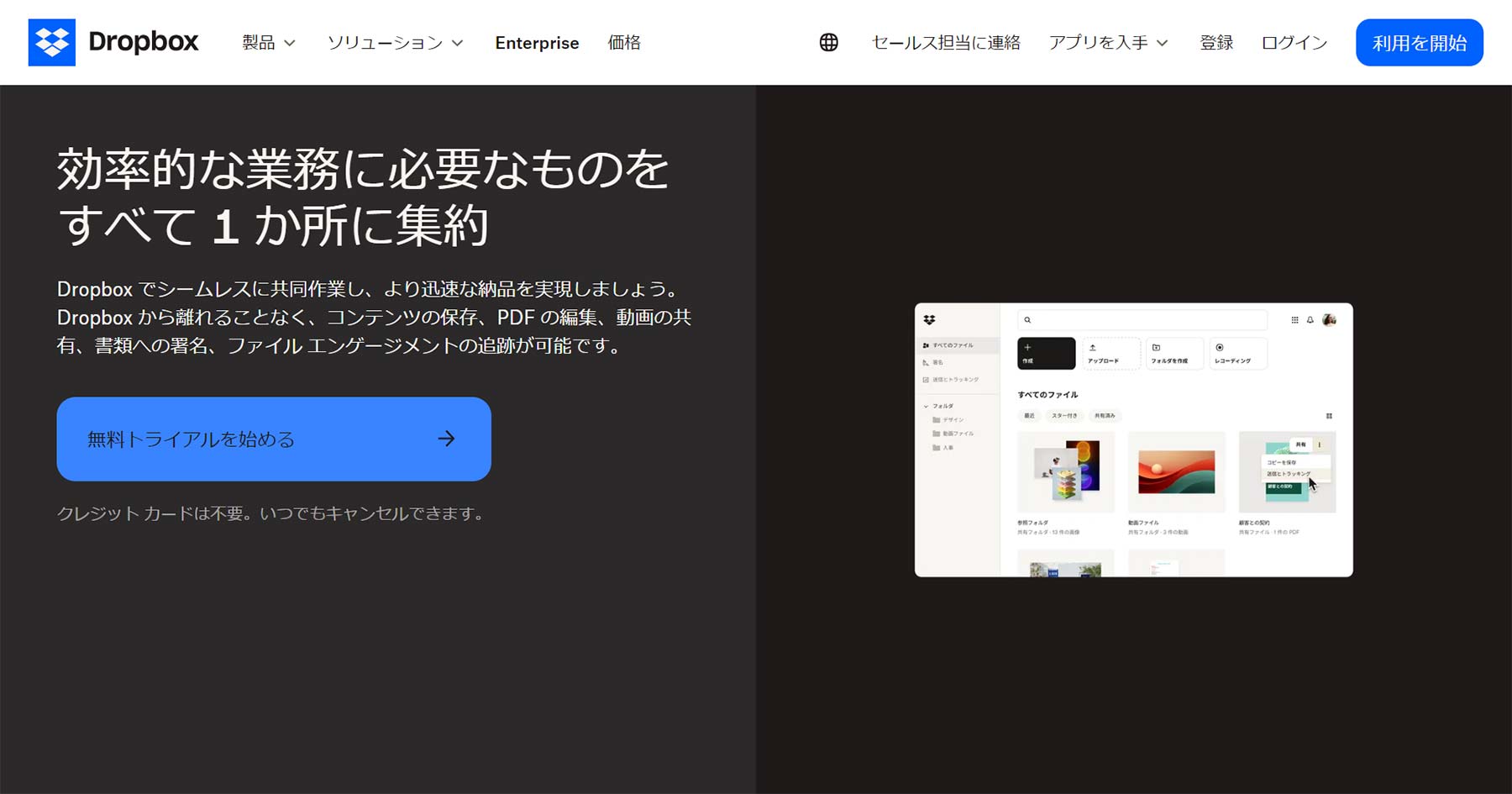This screenshot has height=794, width=1512.
Task: Click the search magnifier icon in demo
Action: (x=1027, y=320)
